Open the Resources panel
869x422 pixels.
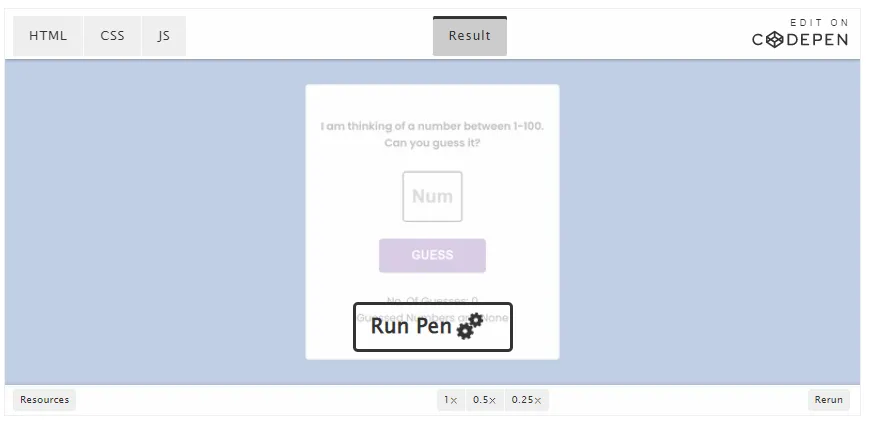pyautogui.click(x=44, y=400)
